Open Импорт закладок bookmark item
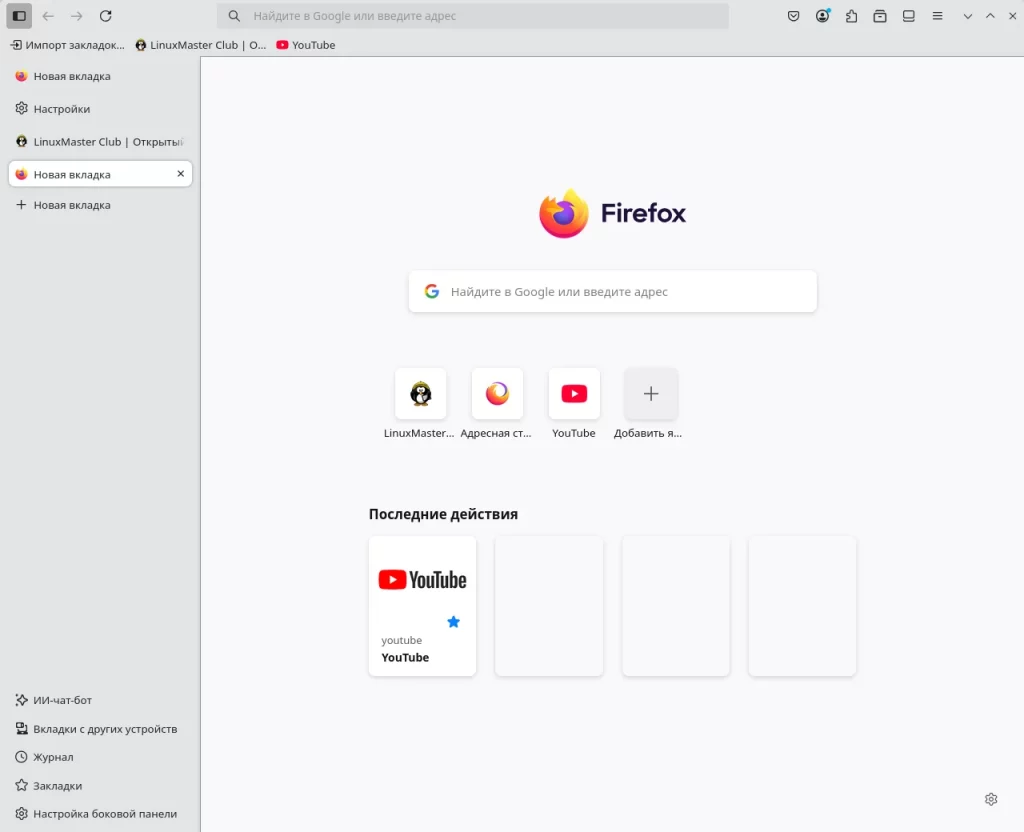Image resolution: width=1024 pixels, height=832 pixels. click(x=67, y=45)
